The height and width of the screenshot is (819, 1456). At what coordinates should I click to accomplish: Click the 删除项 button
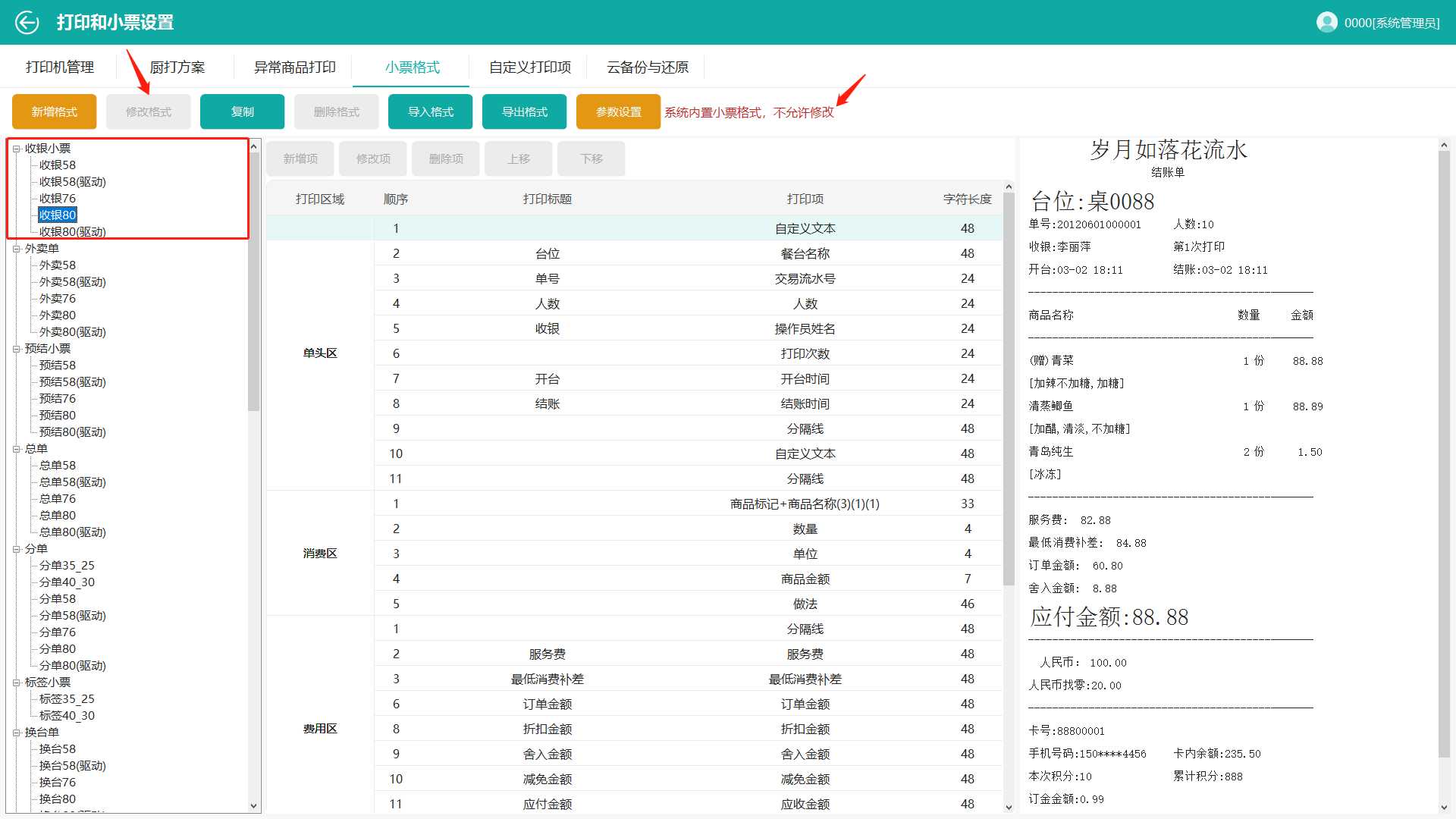tap(446, 158)
